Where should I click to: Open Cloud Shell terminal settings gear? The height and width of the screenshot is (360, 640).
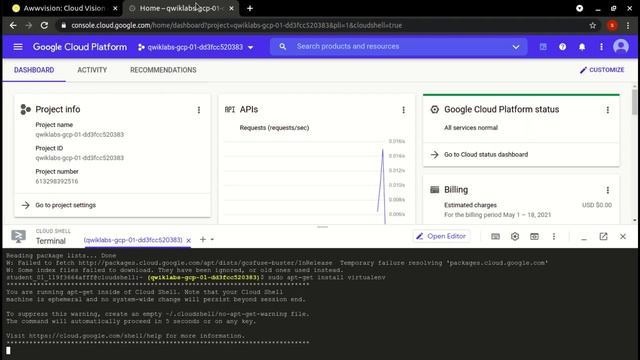click(x=515, y=236)
